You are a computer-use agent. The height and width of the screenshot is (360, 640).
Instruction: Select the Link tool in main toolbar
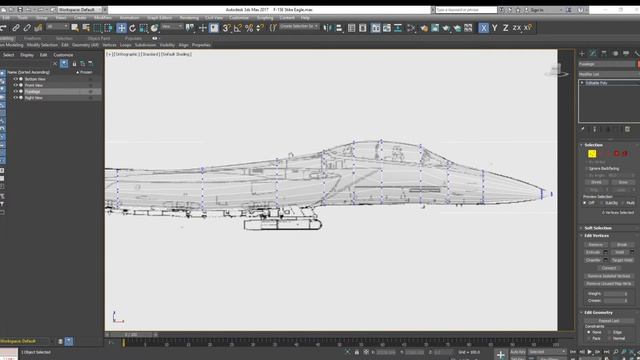tap(16, 28)
